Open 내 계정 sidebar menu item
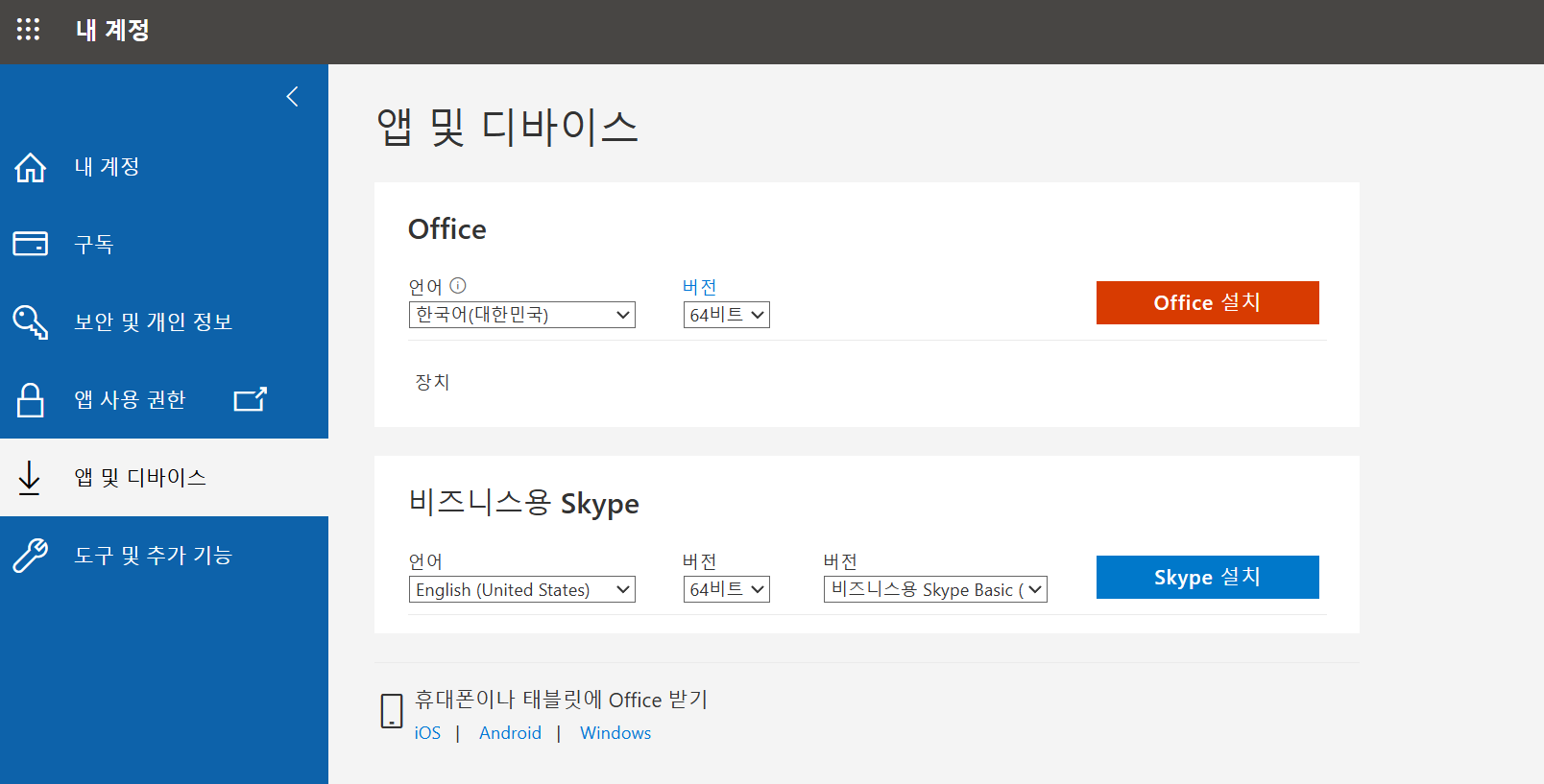 (164, 167)
